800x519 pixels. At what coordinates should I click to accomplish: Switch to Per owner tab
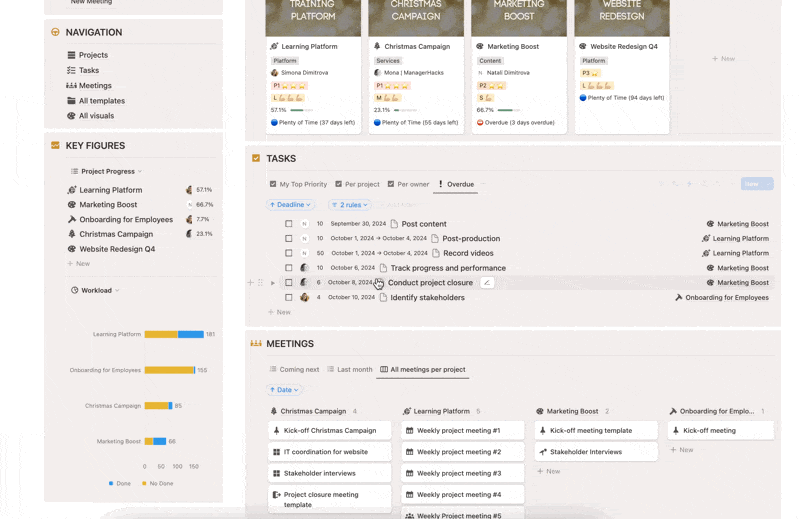(408, 184)
